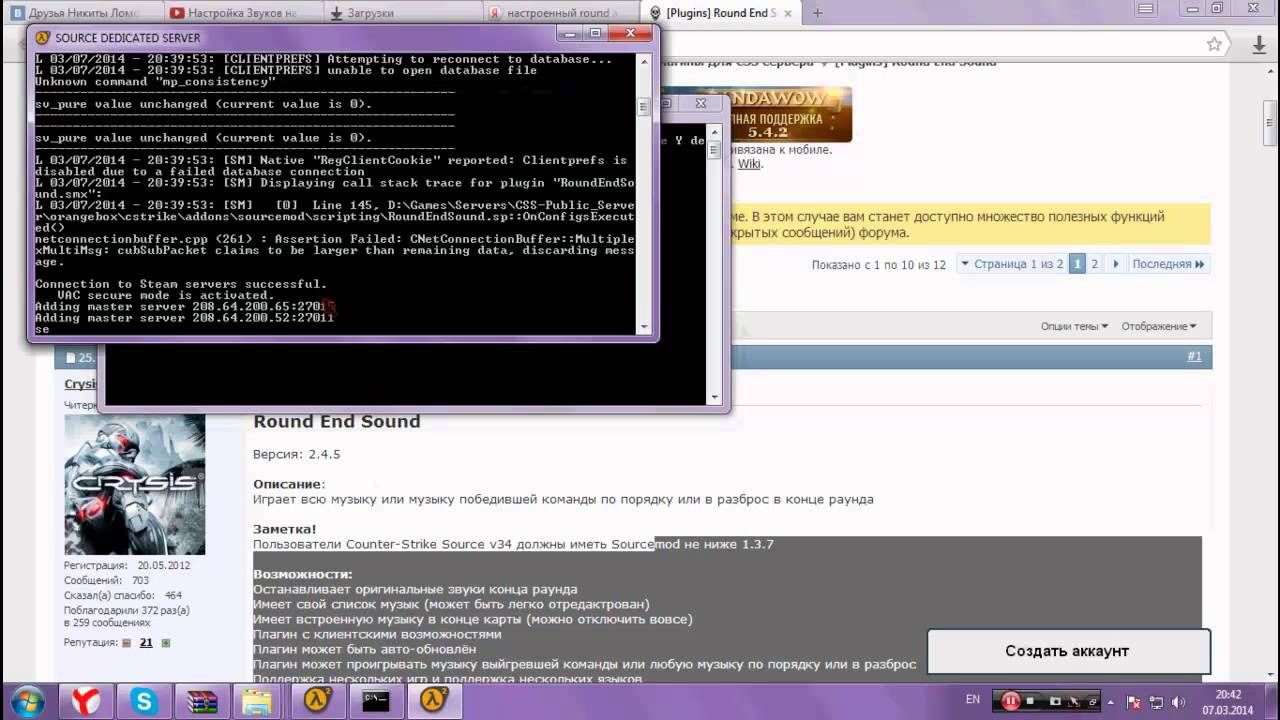Open the Crysis user avatar image
The width and height of the screenshot is (1280, 720).
[x=135, y=484]
